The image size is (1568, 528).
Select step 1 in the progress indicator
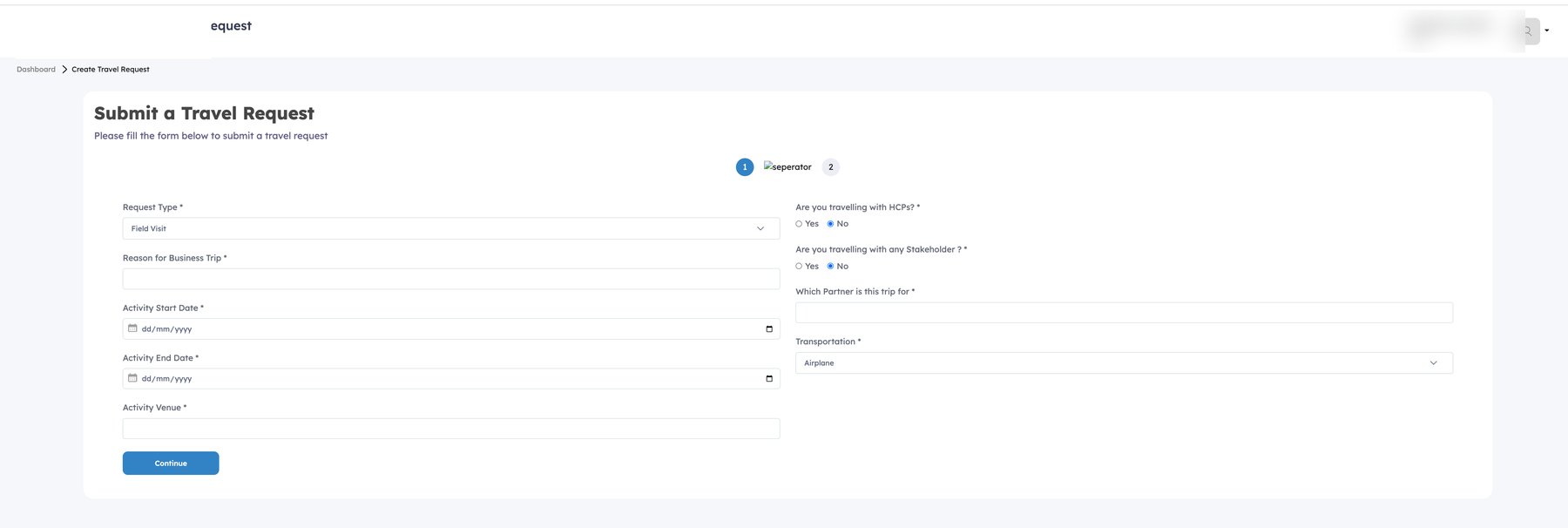745,167
